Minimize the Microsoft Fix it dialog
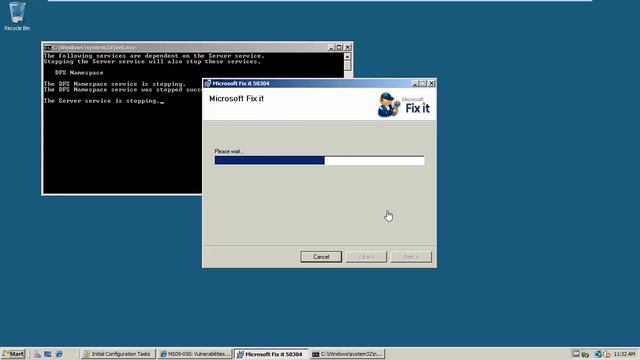The width and height of the screenshot is (640, 360). point(415,83)
